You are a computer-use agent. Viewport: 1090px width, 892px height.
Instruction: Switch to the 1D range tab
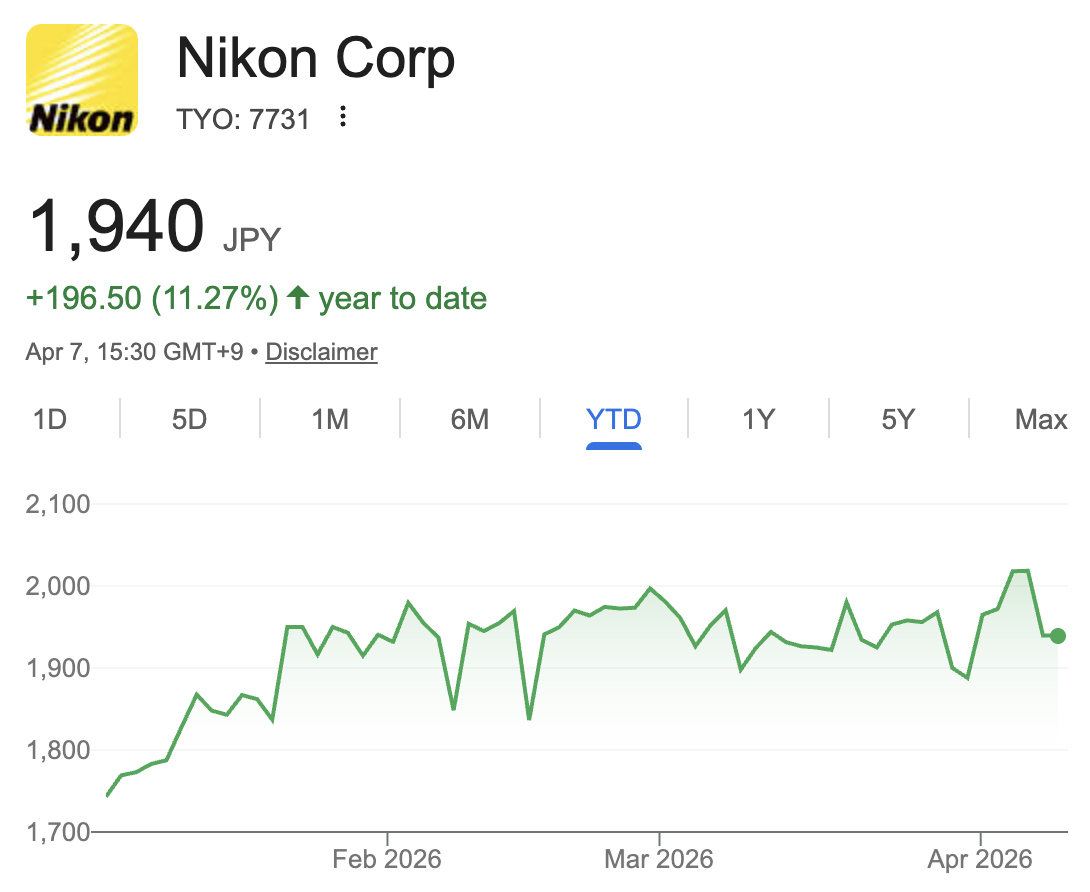click(49, 419)
